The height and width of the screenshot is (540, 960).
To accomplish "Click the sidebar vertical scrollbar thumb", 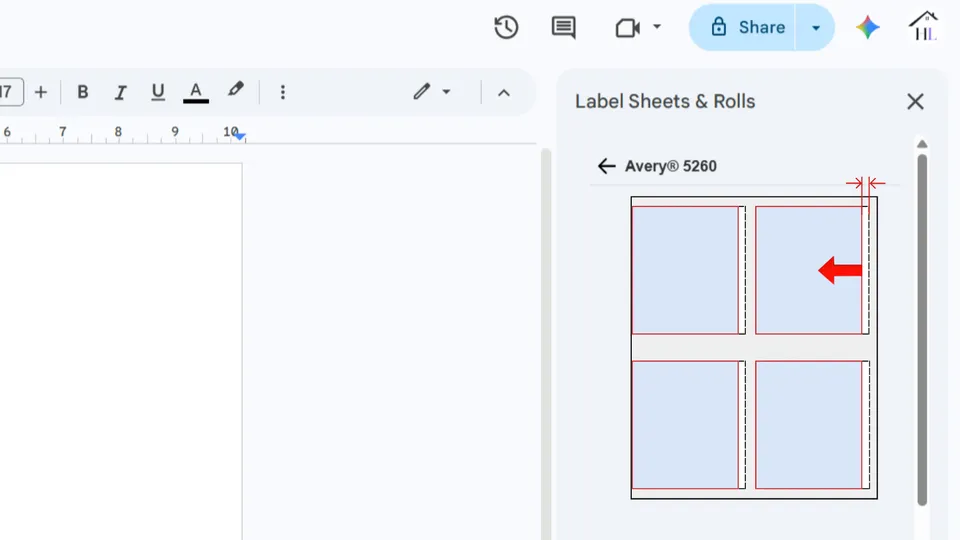I will click(922, 329).
